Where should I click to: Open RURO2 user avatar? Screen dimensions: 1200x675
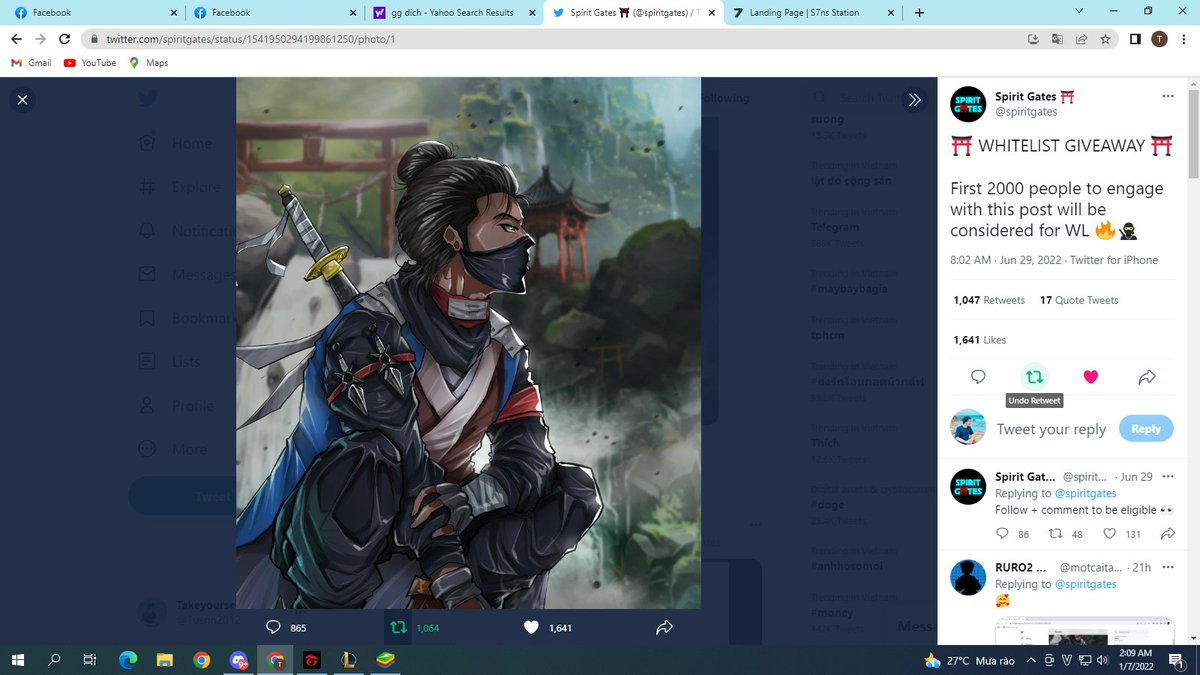click(968, 577)
